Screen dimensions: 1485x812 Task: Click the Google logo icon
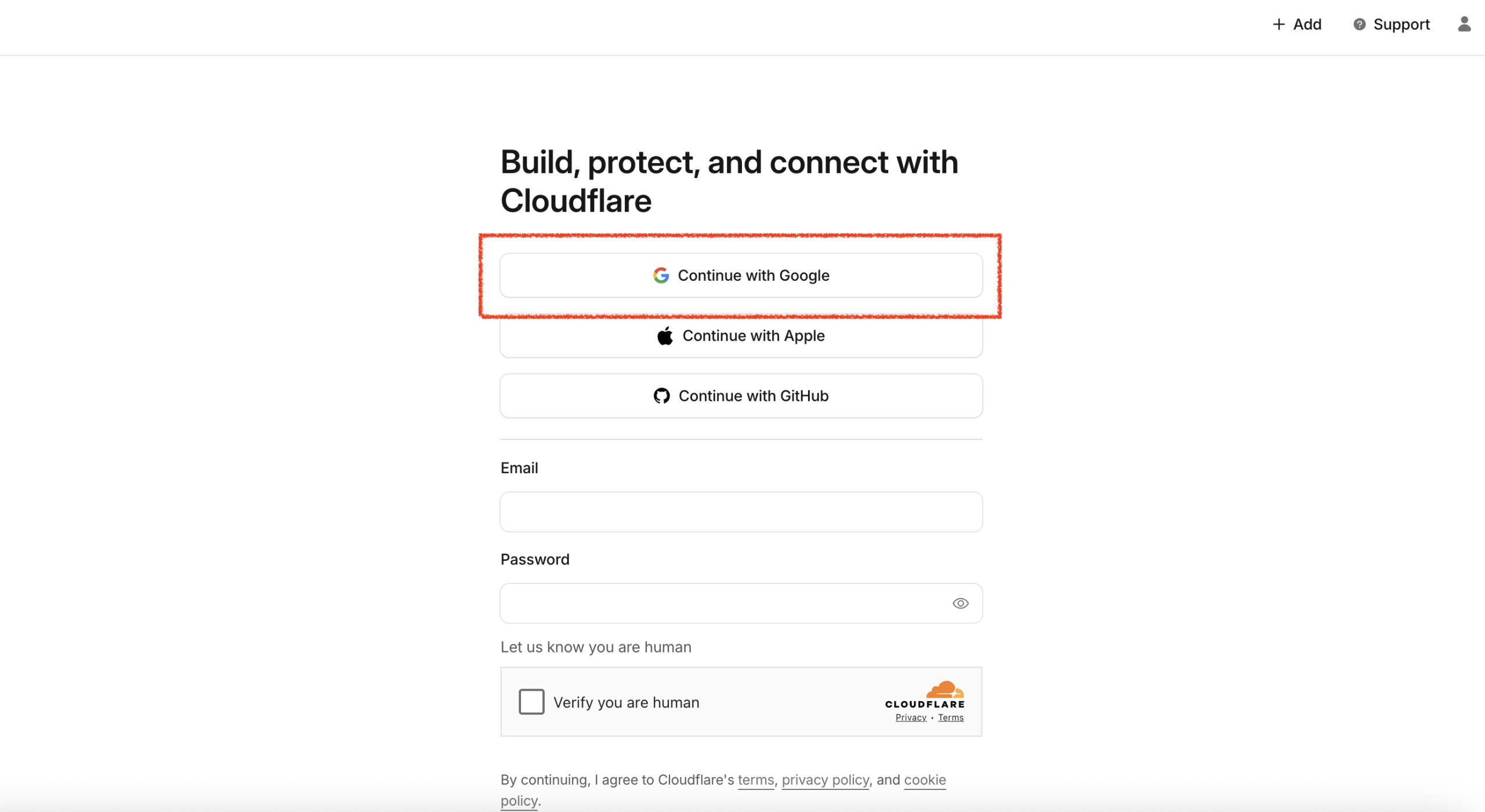[661, 275]
